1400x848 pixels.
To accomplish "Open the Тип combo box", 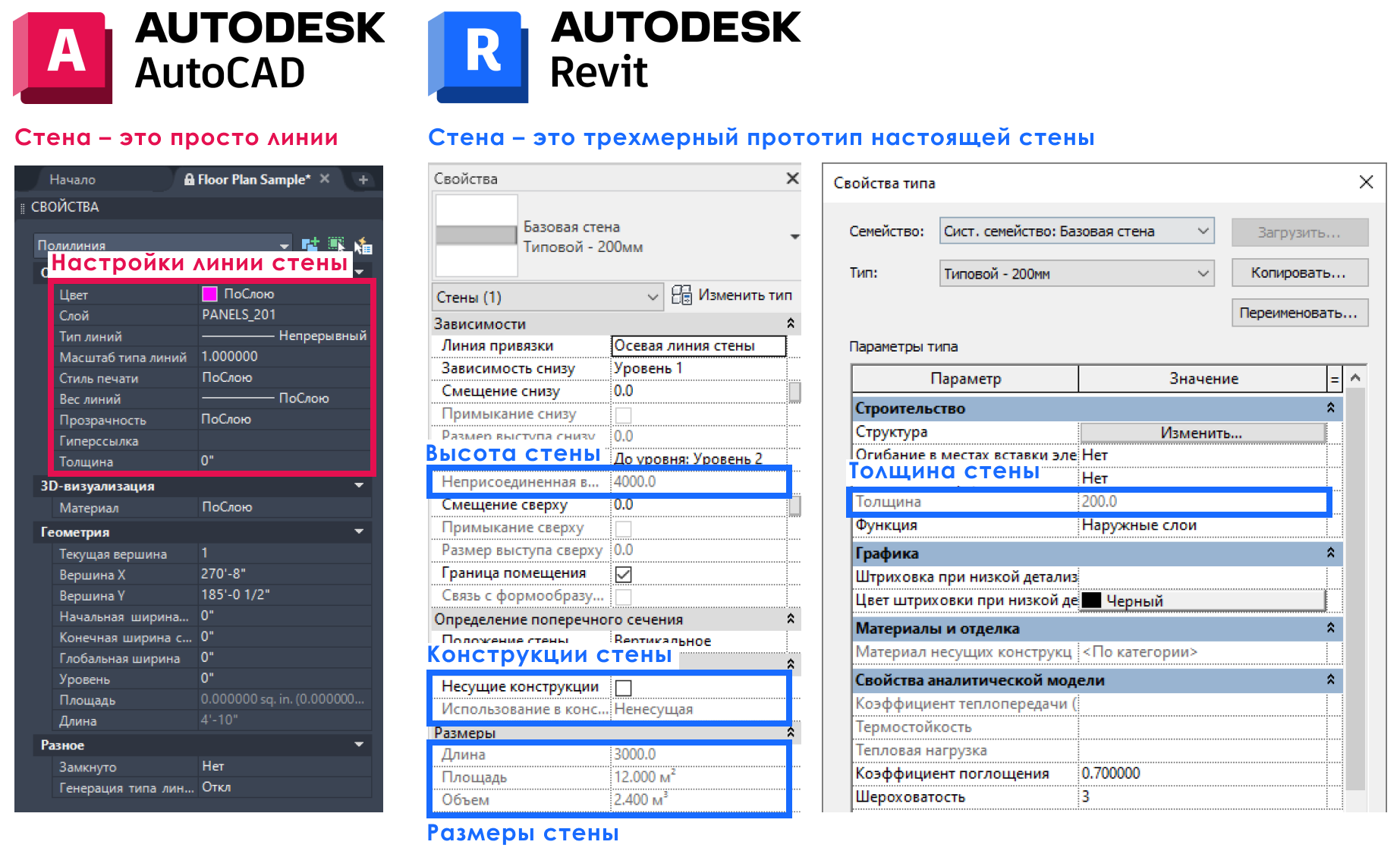I will [x=1077, y=273].
